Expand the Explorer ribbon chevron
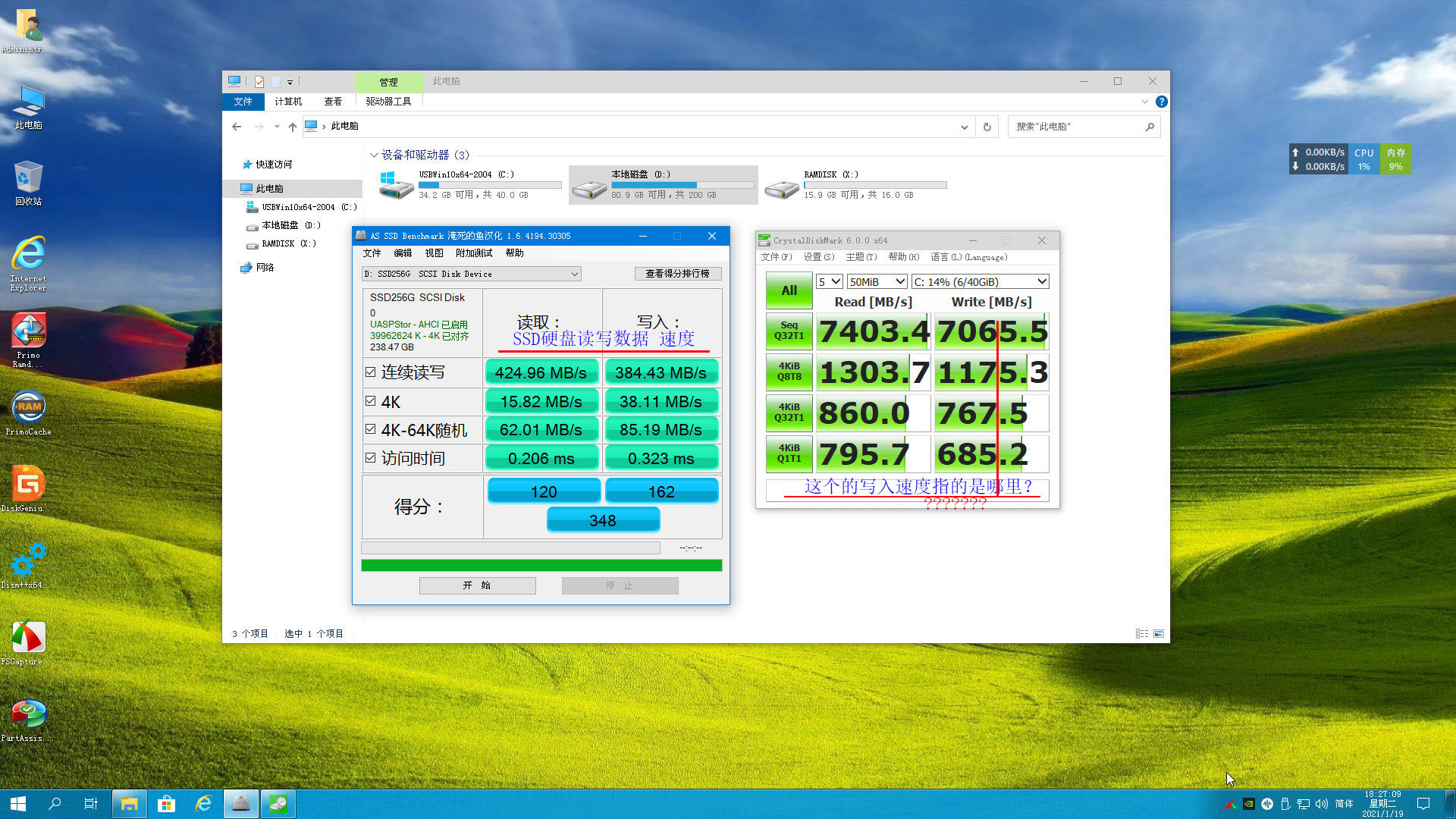Image resolution: width=1456 pixels, height=819 pixels. [x=1144, y=102]
